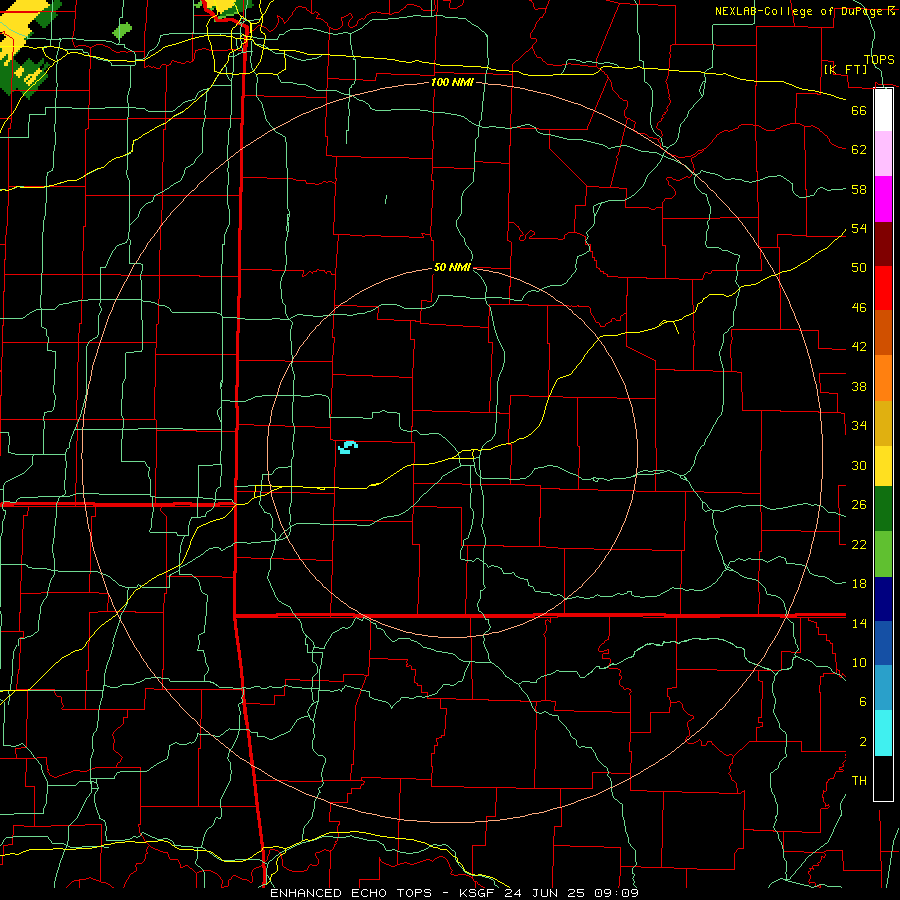Viewport: 900px width, 900px height.
Task: Click the 50 legend value
Action: (859, 267)
